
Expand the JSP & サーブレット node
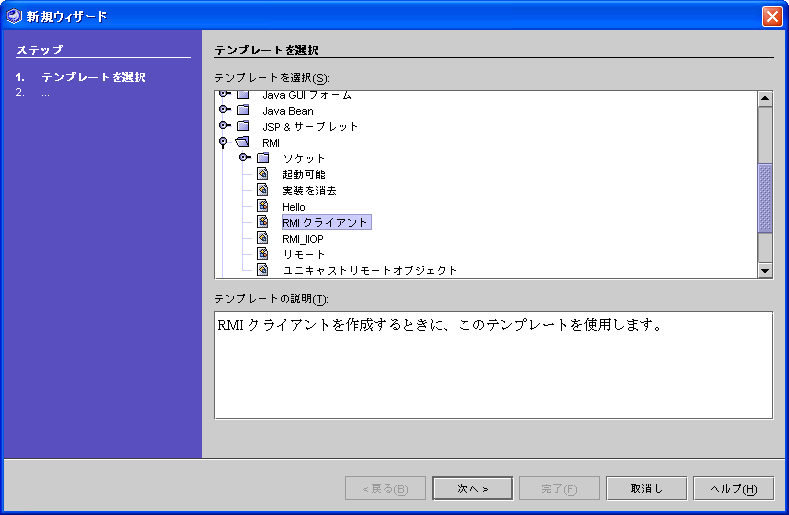pos(225,127)
